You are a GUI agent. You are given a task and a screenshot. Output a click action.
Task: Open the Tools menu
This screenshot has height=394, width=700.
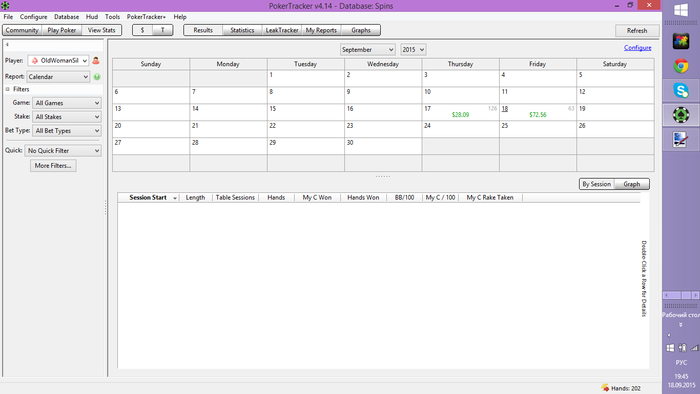[x=112, y=17]
